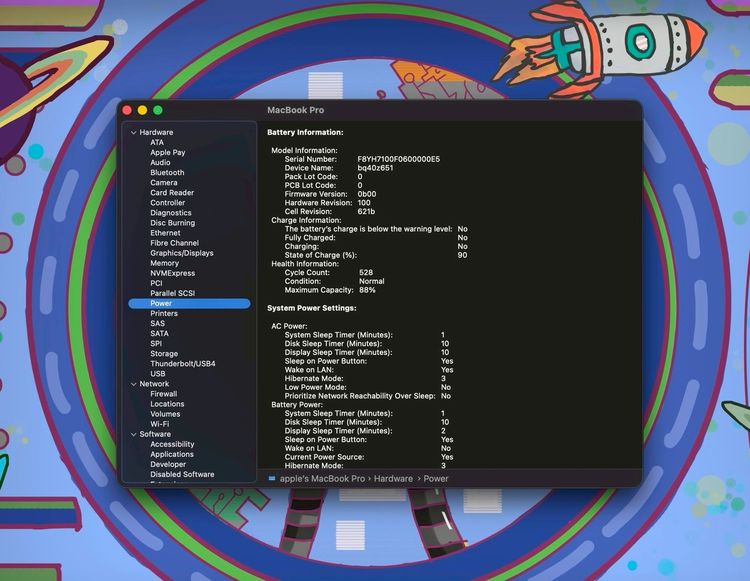Image resolution: width=750 pixels, height=581 pixels.
Task: Select Memory under Hardware
Action: [x=164, y=263]
